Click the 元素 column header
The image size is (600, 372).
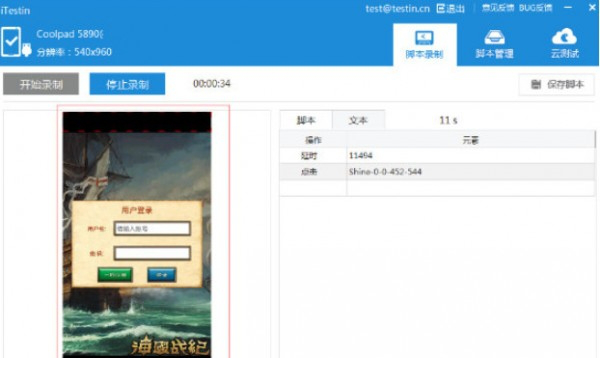471,140
